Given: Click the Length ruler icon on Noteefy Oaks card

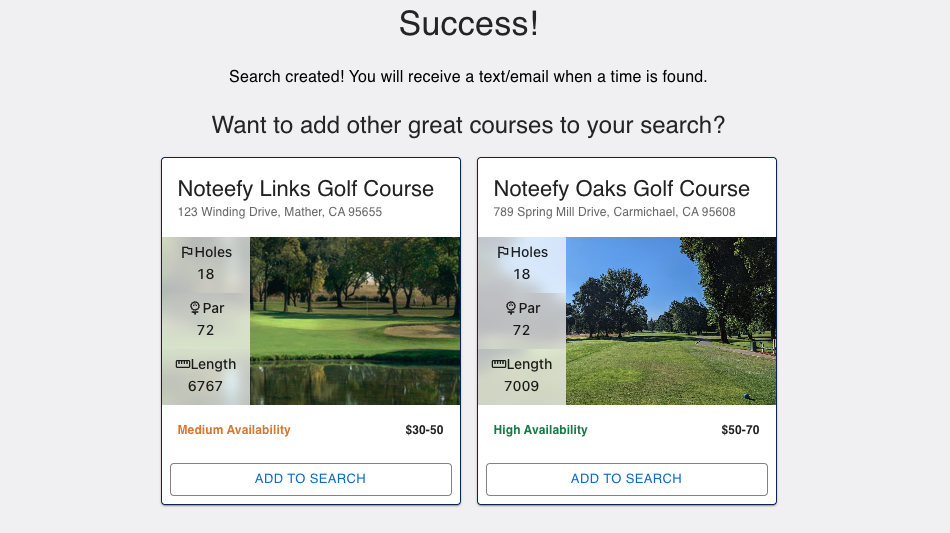Looking at the screenshot, I should pos(498,365).
